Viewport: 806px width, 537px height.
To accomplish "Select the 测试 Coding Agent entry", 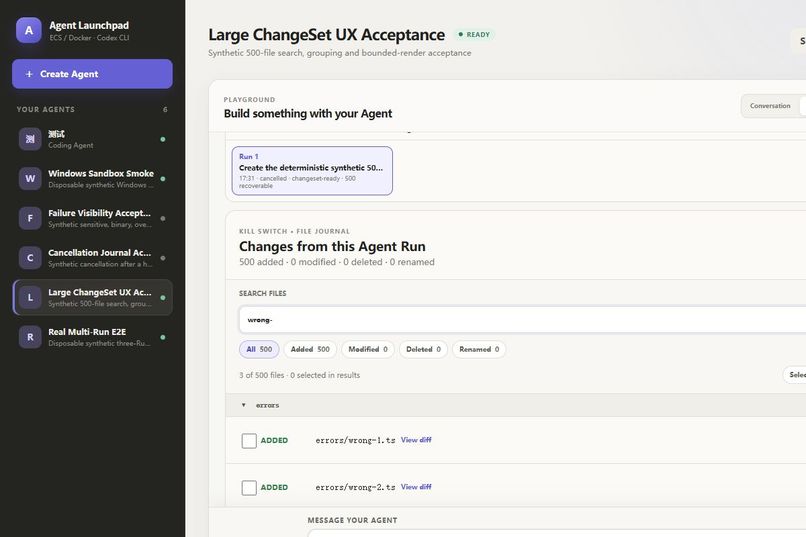I will coord(92,139).
